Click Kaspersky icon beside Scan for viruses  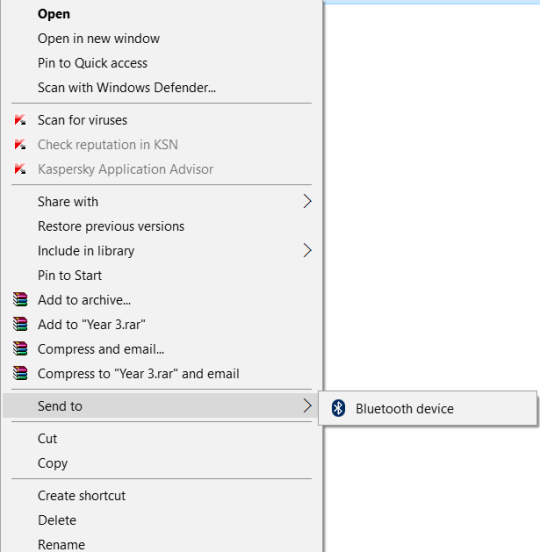[x=20, y=120]
